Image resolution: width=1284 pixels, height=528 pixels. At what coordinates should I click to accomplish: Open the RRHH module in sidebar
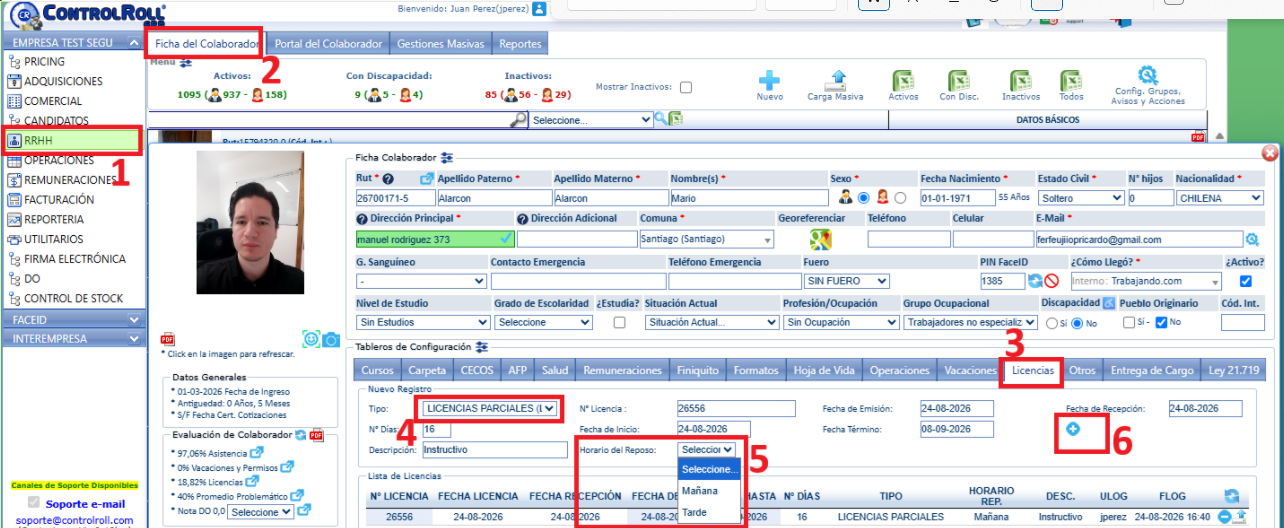pyautogui.click(x=72, y=140)
